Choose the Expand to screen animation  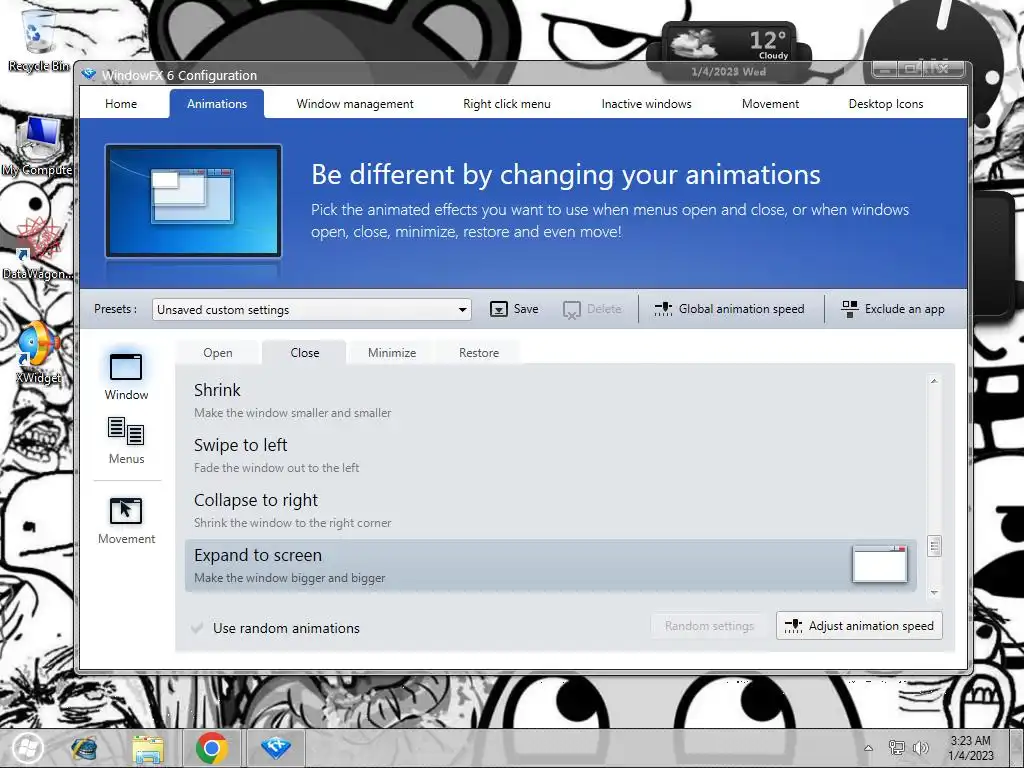(x=551, y=566)
